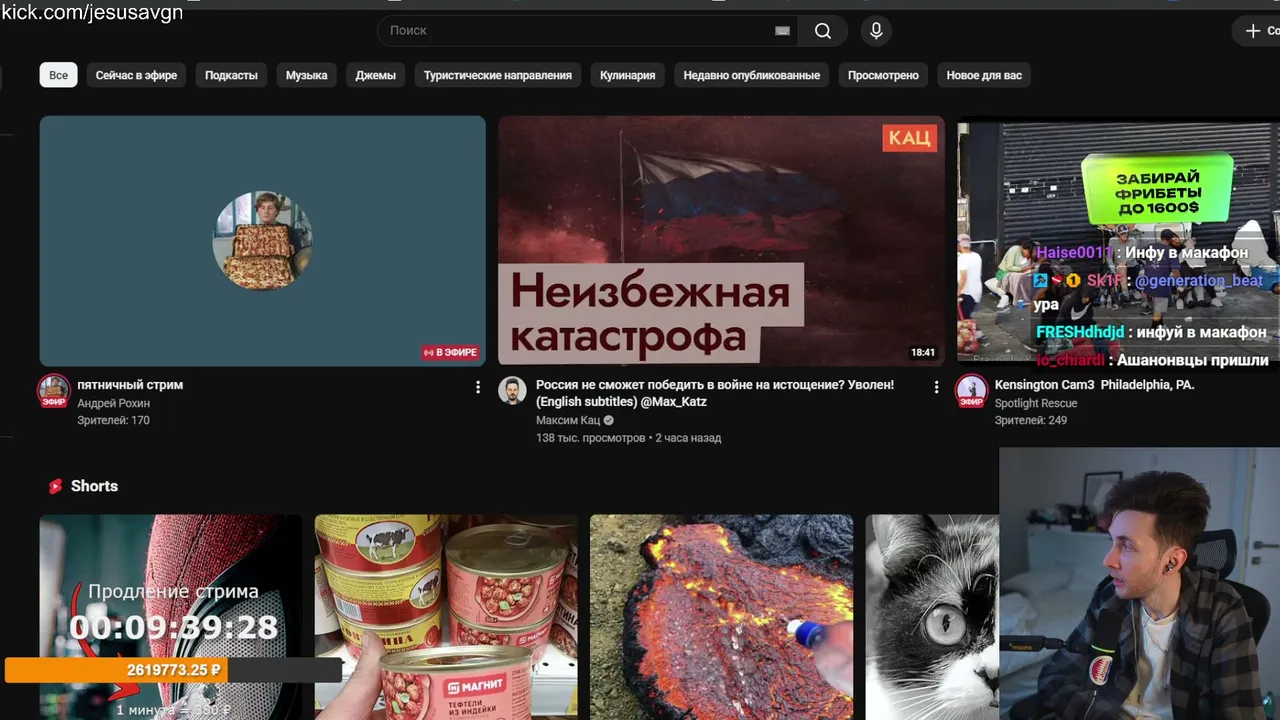The image size is (1280, 720).
Task: Select the "Просмотрено" chip
Action: [883, 75]
